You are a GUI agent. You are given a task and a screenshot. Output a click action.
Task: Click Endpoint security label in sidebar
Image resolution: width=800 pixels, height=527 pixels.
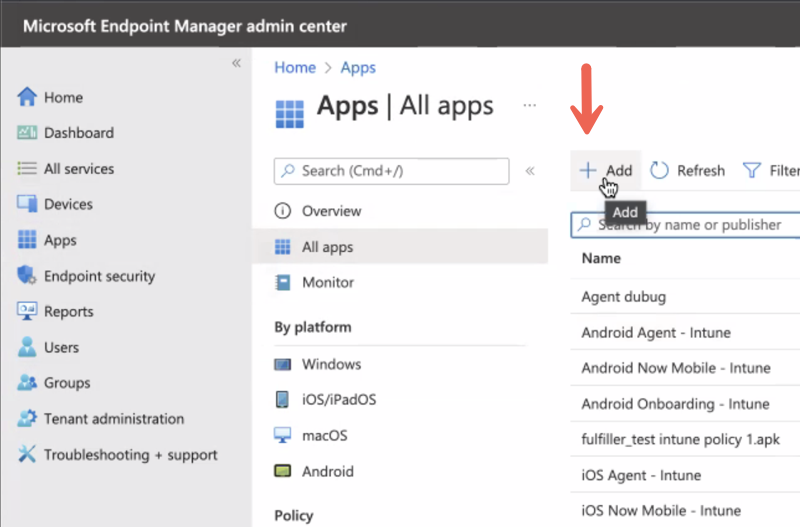point(99,276)
